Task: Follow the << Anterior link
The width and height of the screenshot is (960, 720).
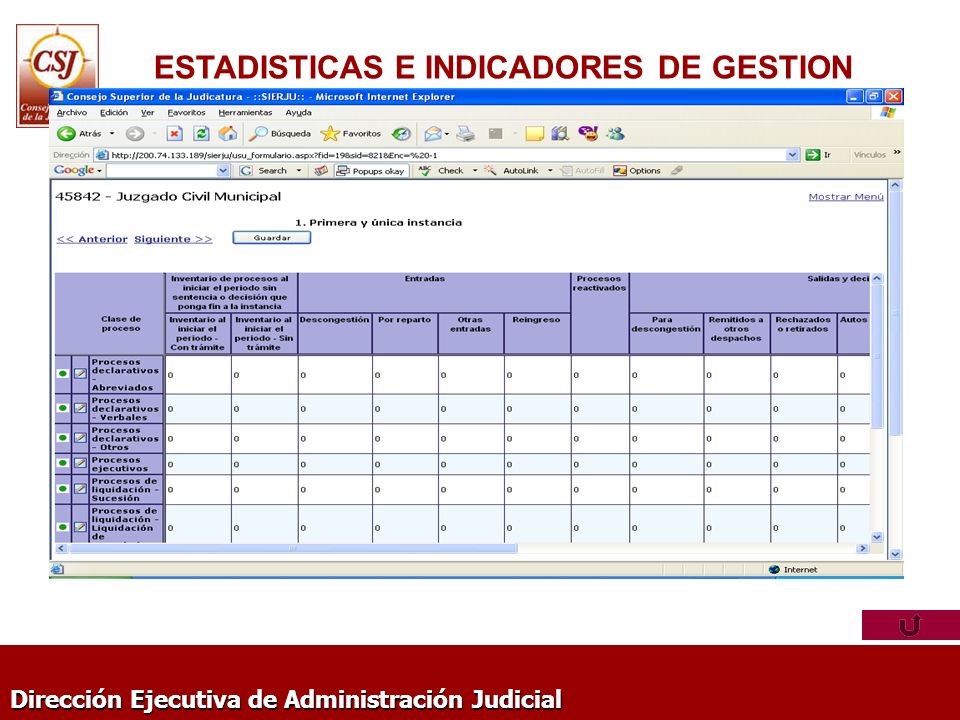Action: (x=92, y=239)
